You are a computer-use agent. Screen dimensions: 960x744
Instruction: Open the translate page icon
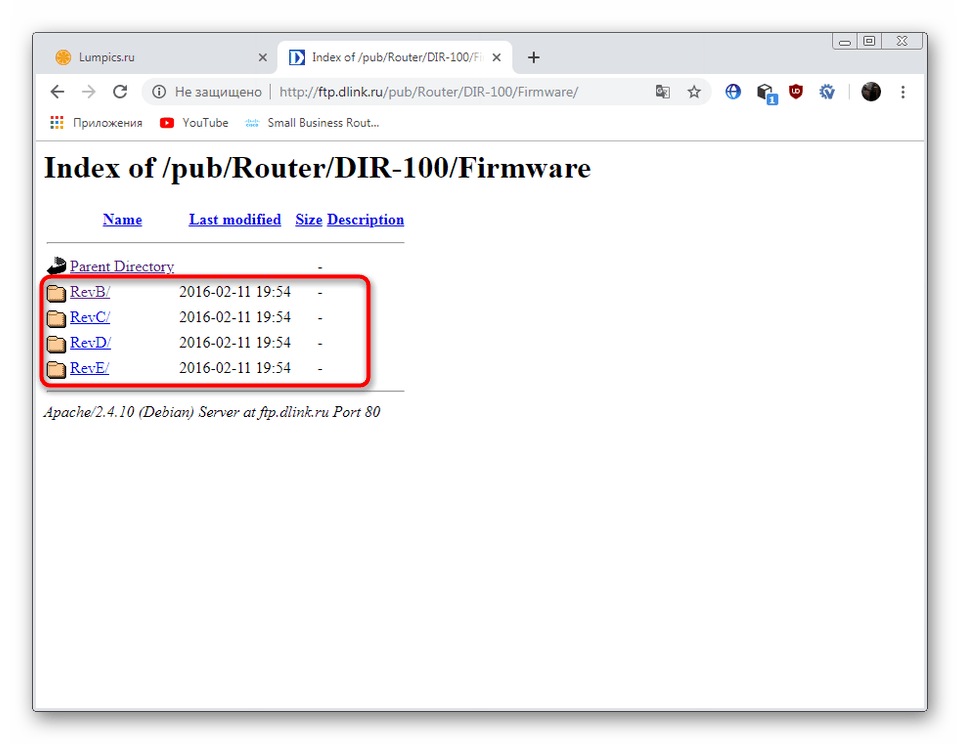[662, 92]
